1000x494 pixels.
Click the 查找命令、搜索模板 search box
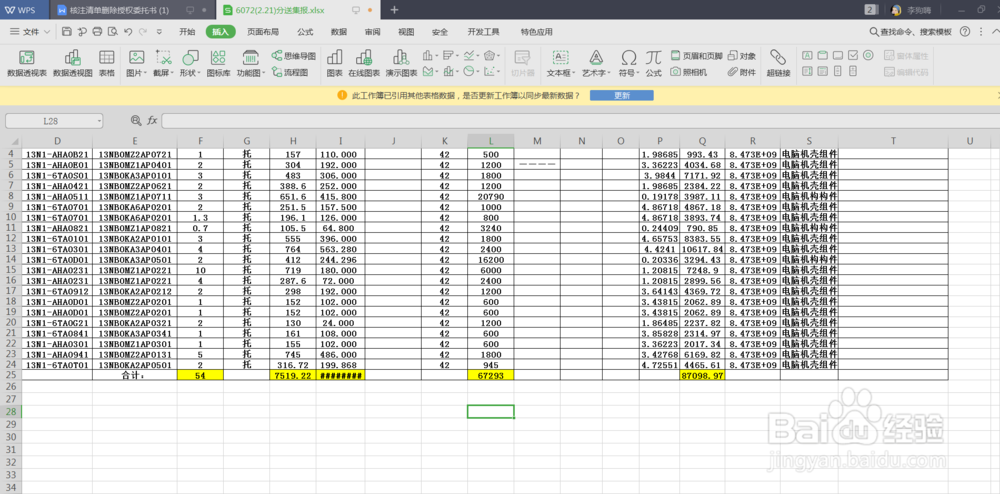click(x=911, y=31)
